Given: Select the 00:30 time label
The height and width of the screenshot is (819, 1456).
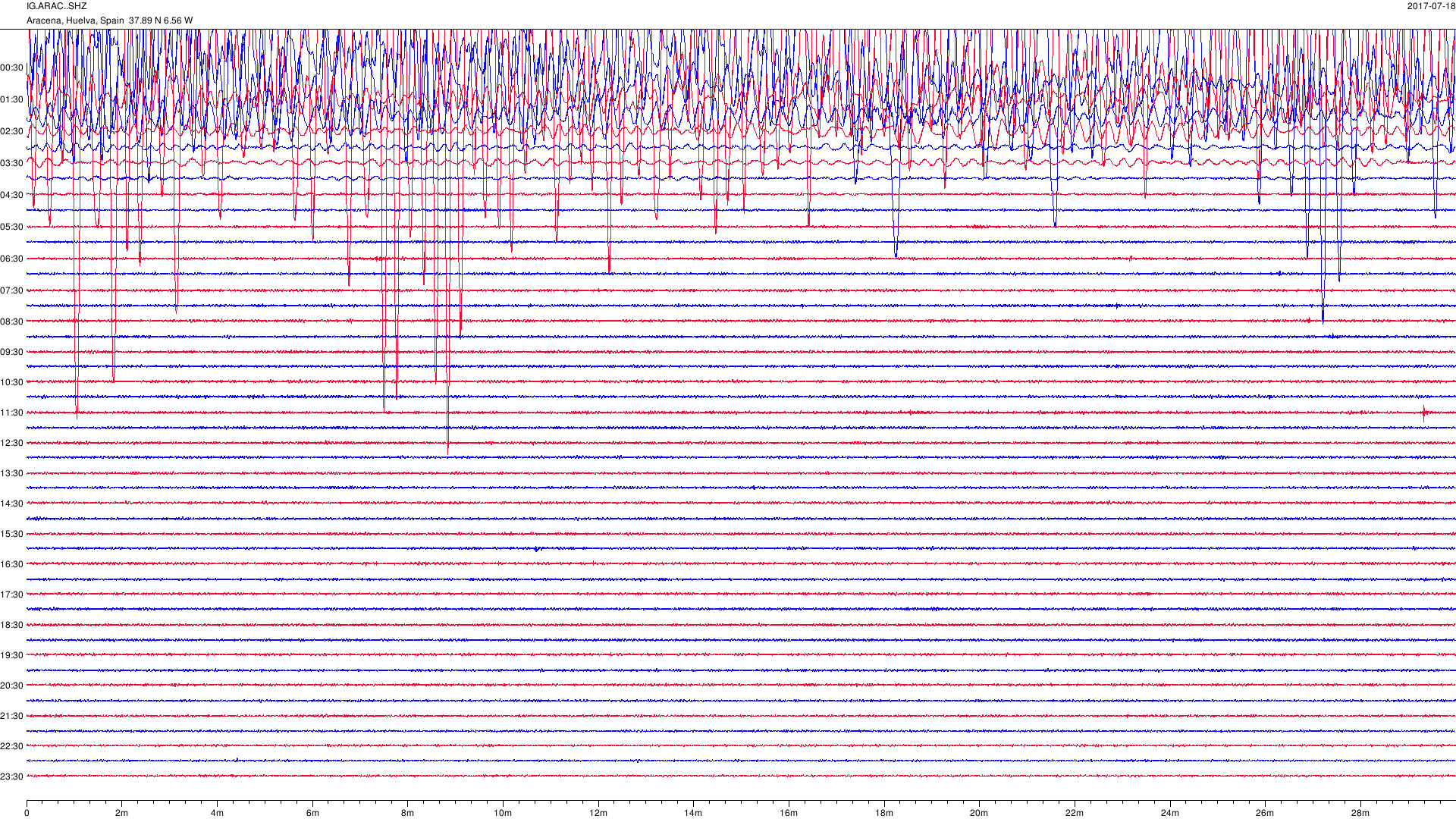Looking at the screenshot, I should 11,67.
